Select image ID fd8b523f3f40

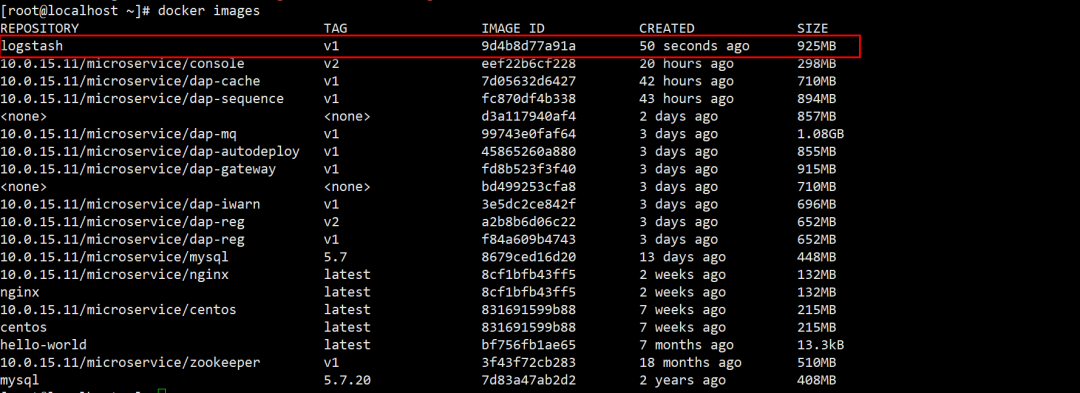pyautogui.click(x=528, y=169)
